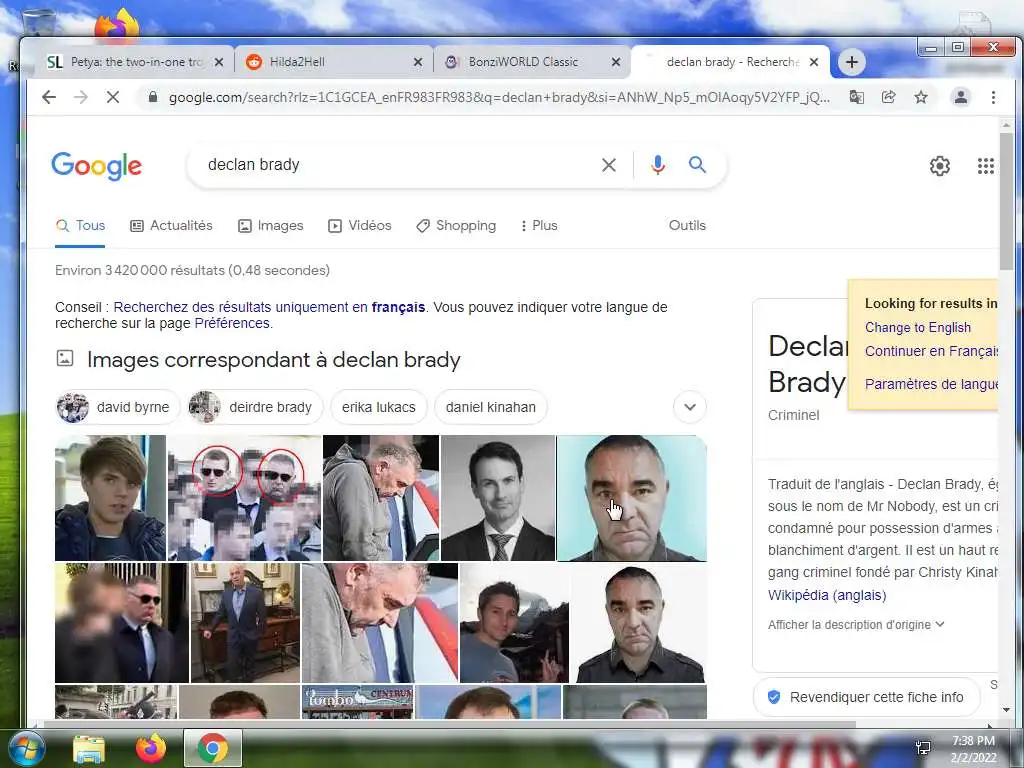Select the Shopping search filter
The width and height of the screenshot is (1024, 768).
456,225
